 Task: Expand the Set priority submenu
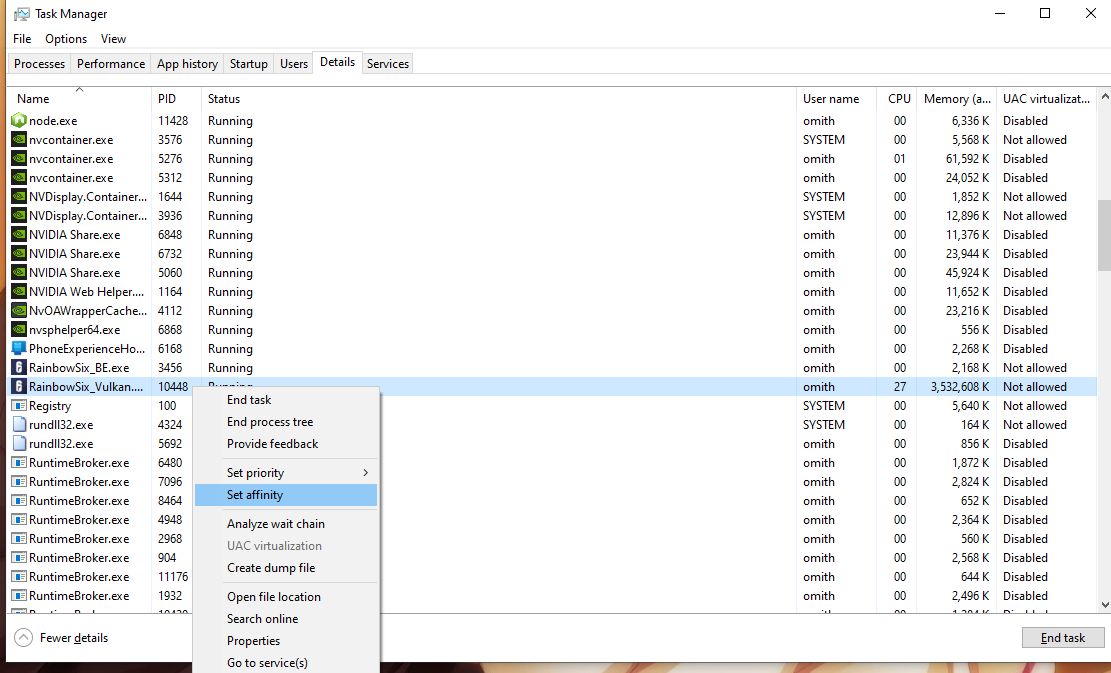286,473
